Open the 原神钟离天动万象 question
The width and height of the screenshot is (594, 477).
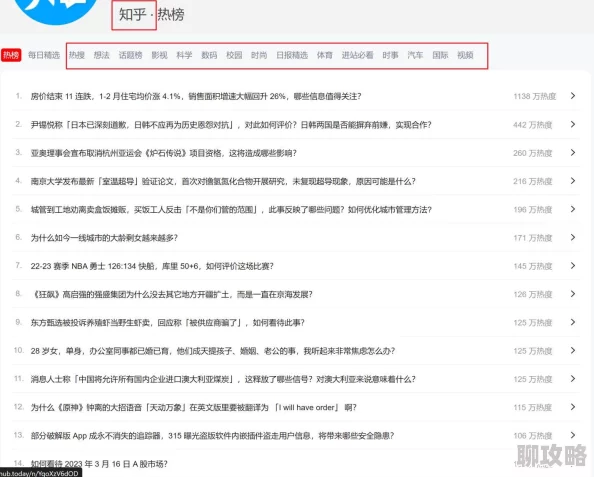point(194,408)
